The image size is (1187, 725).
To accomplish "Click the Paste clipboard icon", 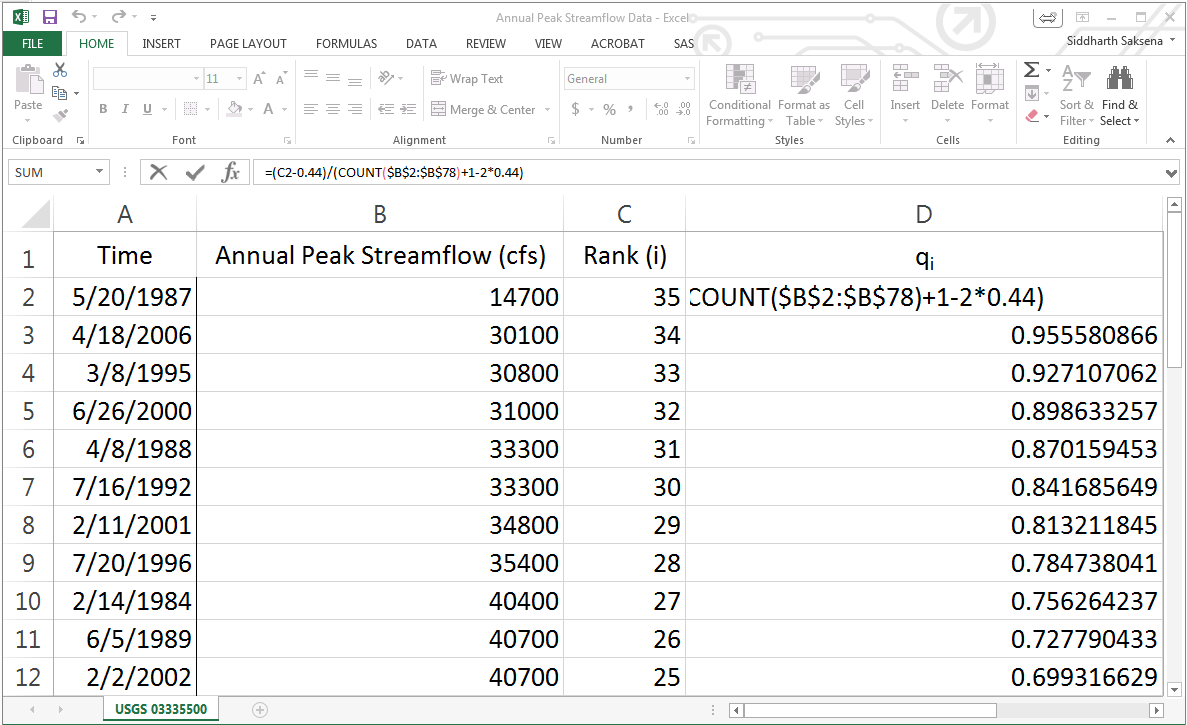I will pyautogui.click(x=28, y=88).
